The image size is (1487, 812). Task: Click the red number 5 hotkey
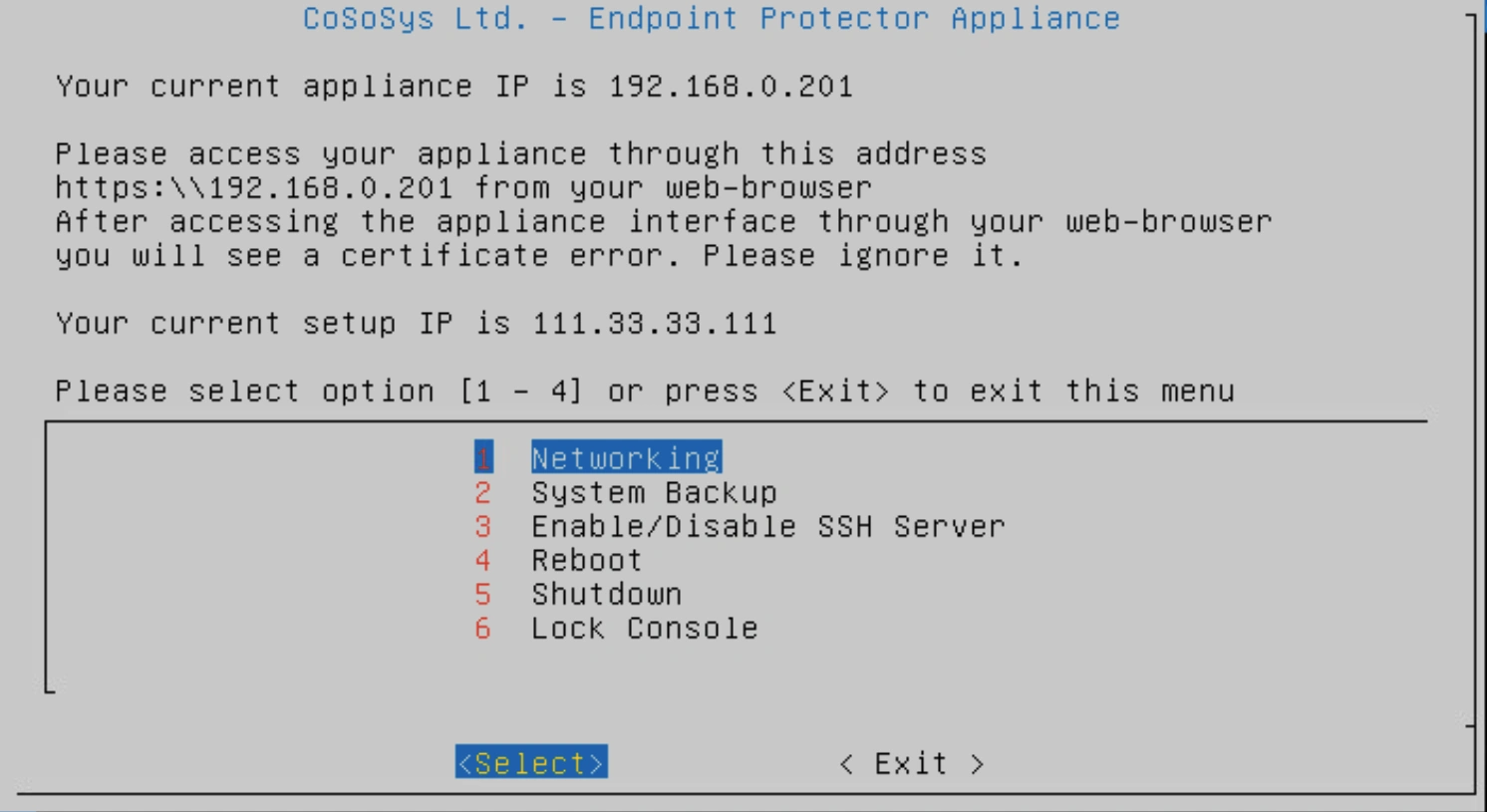[483, 594]
